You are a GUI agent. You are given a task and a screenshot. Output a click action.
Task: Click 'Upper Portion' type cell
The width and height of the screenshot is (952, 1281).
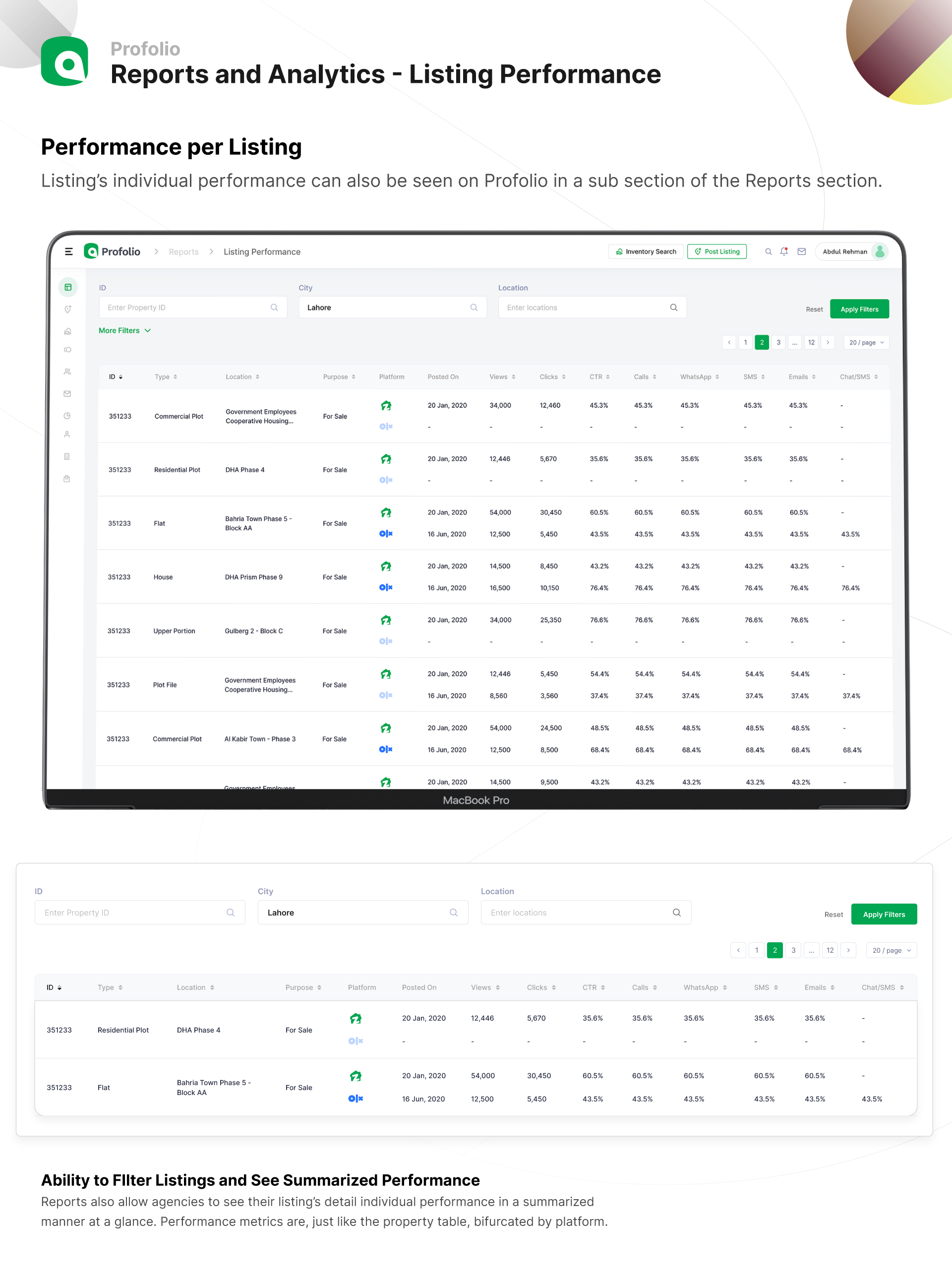(x=174, y=631)
